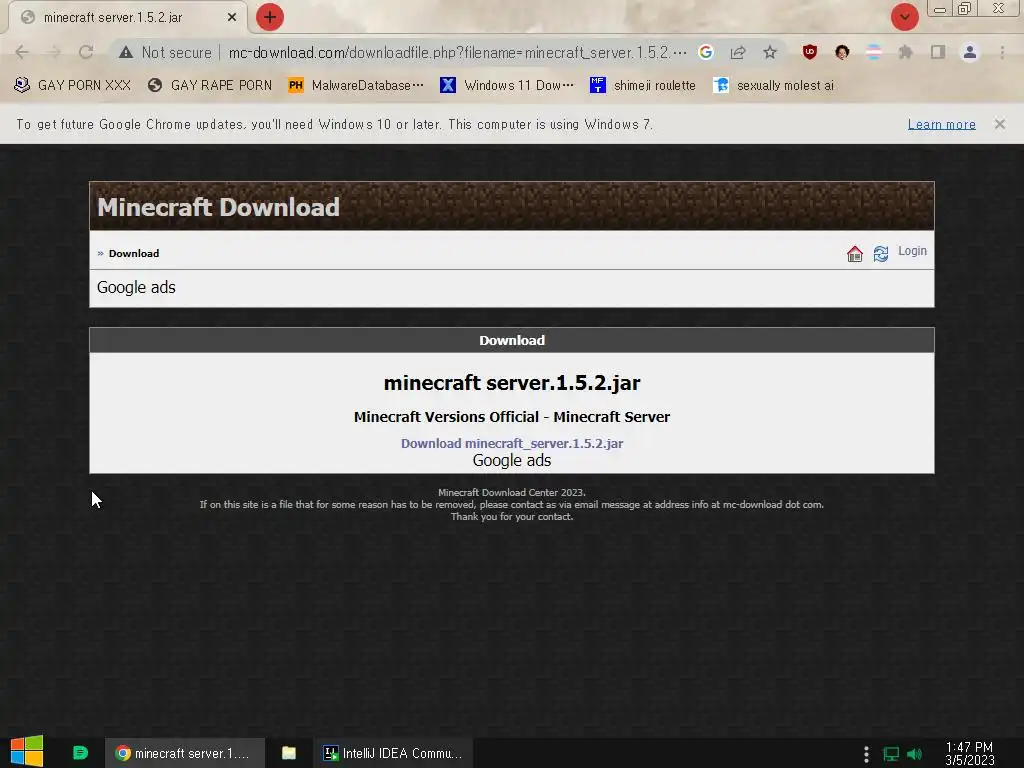Dismiss the Chrome updates info bar
The height and width of the screenshot is (768, 1024).
1000,124
